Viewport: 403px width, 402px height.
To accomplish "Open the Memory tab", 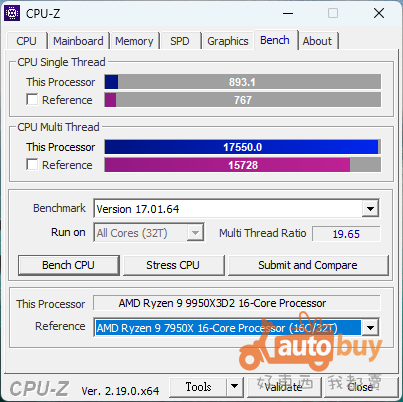I will click(x=134, y=41).
